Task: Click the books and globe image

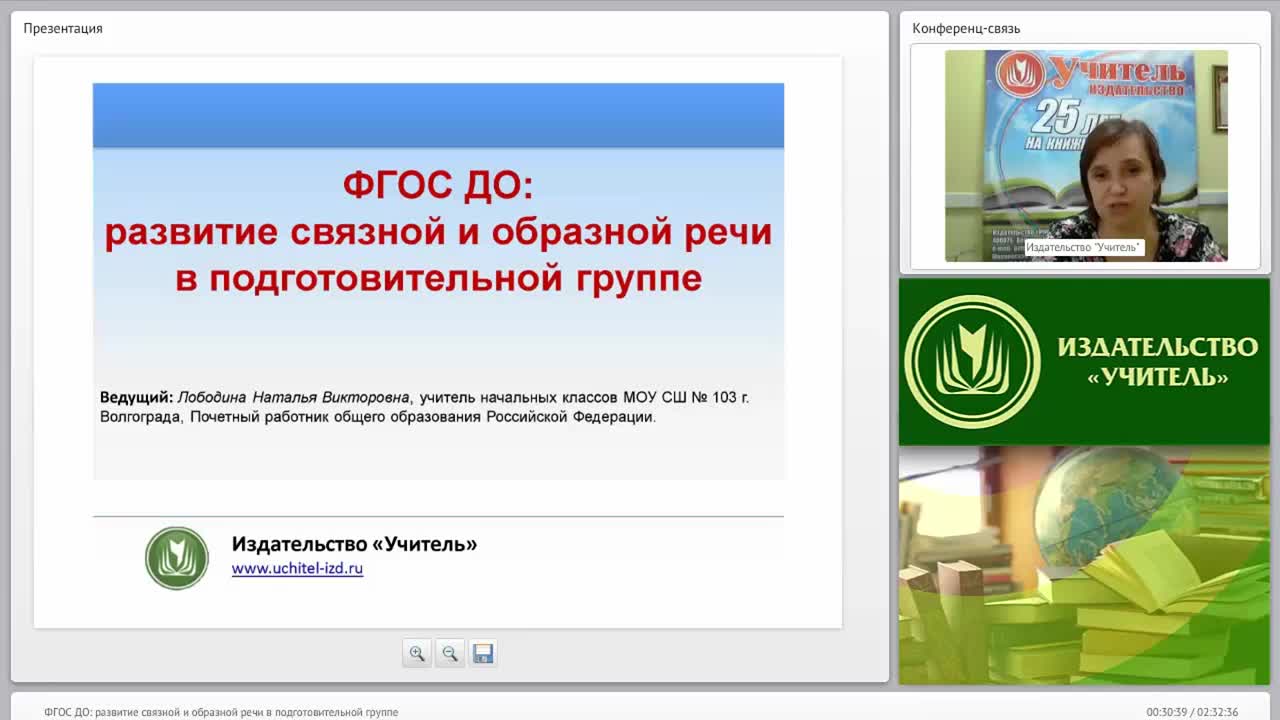Action: (x=1084, y=565)
